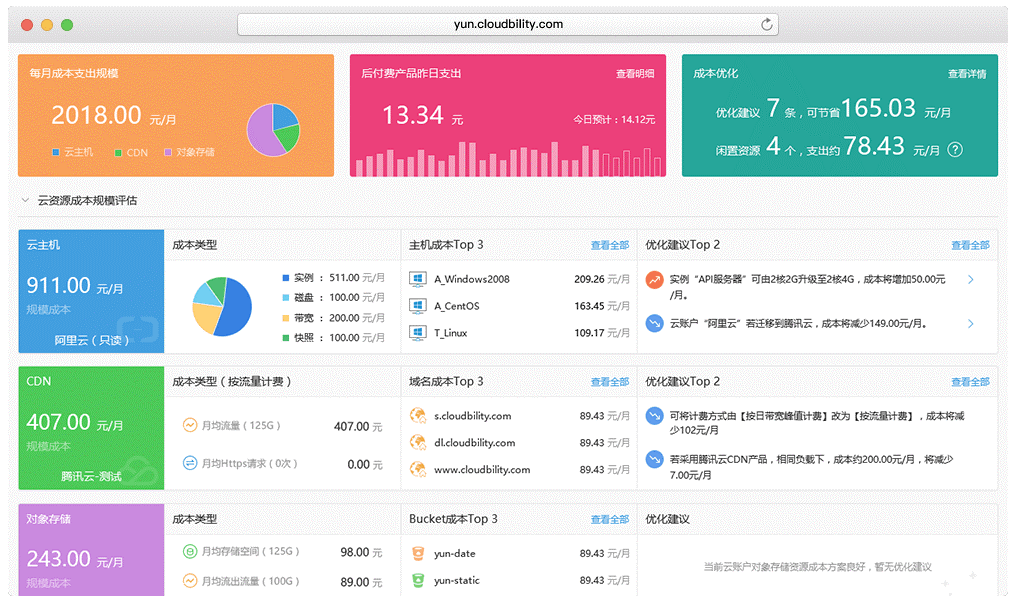Open 查看明细 on the pink spending card
Viewport: 1016px width, 606px height.
pyautogui.click(x=635, y=74)
